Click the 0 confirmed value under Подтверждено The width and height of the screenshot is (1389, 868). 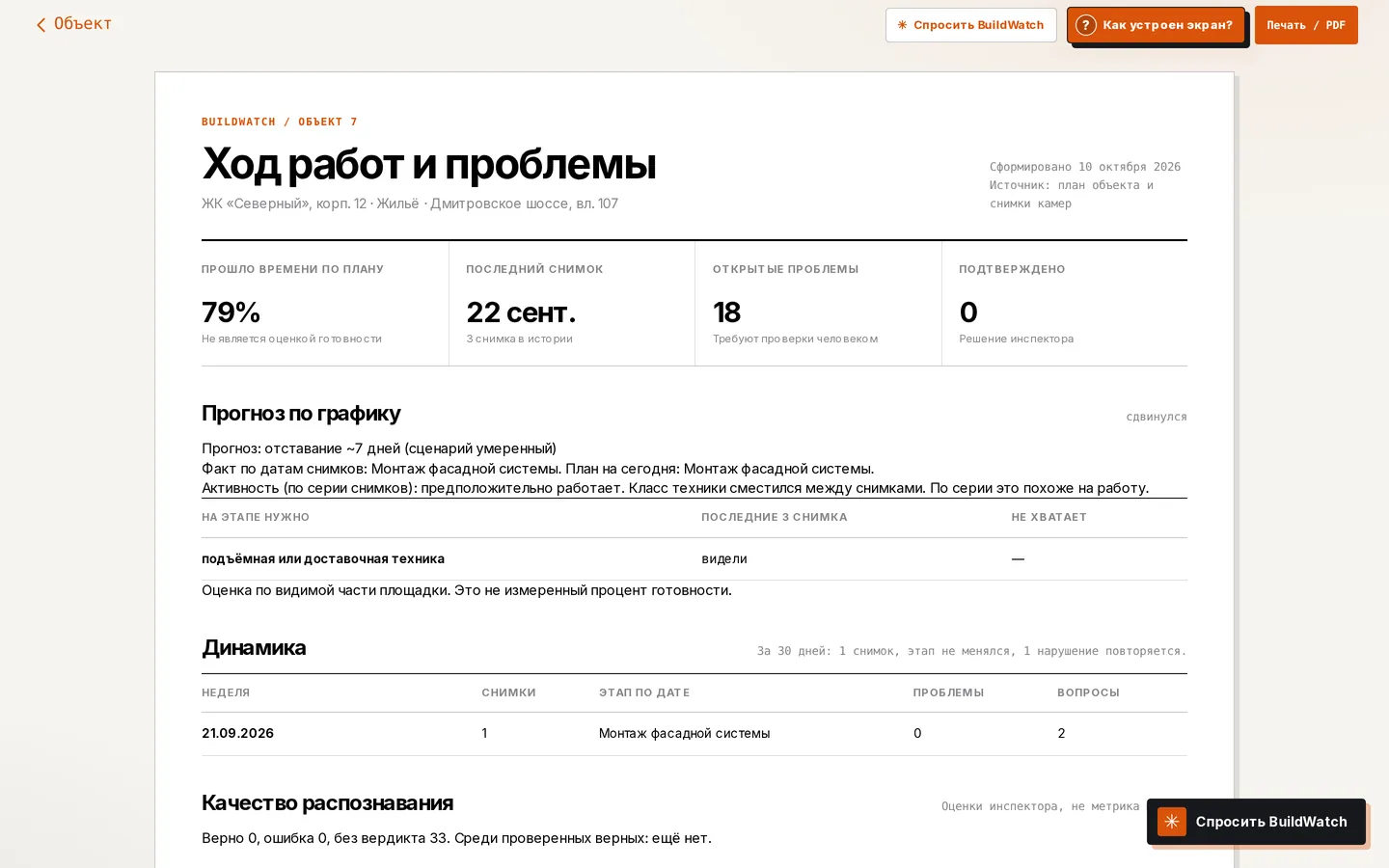pos(968,312)
